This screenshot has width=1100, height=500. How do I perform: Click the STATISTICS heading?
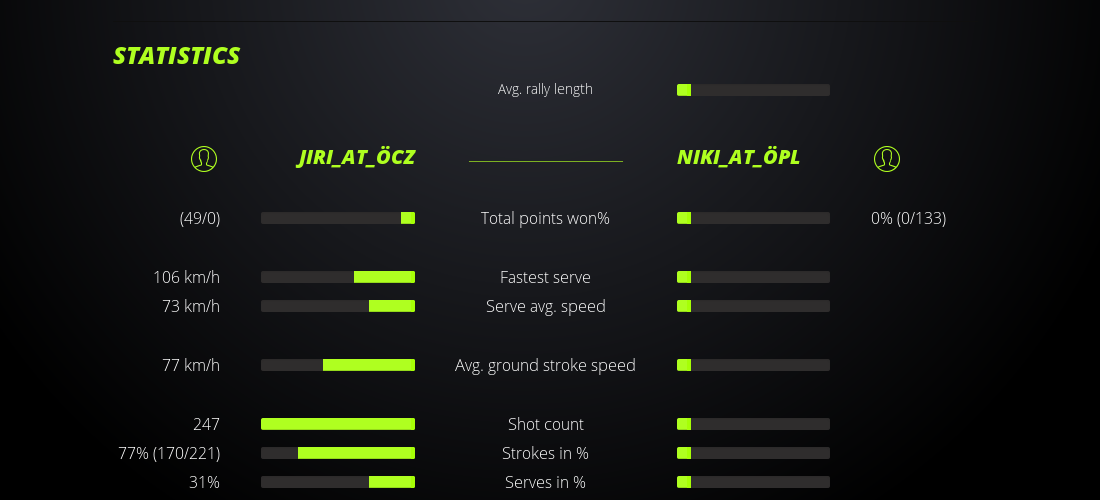click(x=177, y=56)
